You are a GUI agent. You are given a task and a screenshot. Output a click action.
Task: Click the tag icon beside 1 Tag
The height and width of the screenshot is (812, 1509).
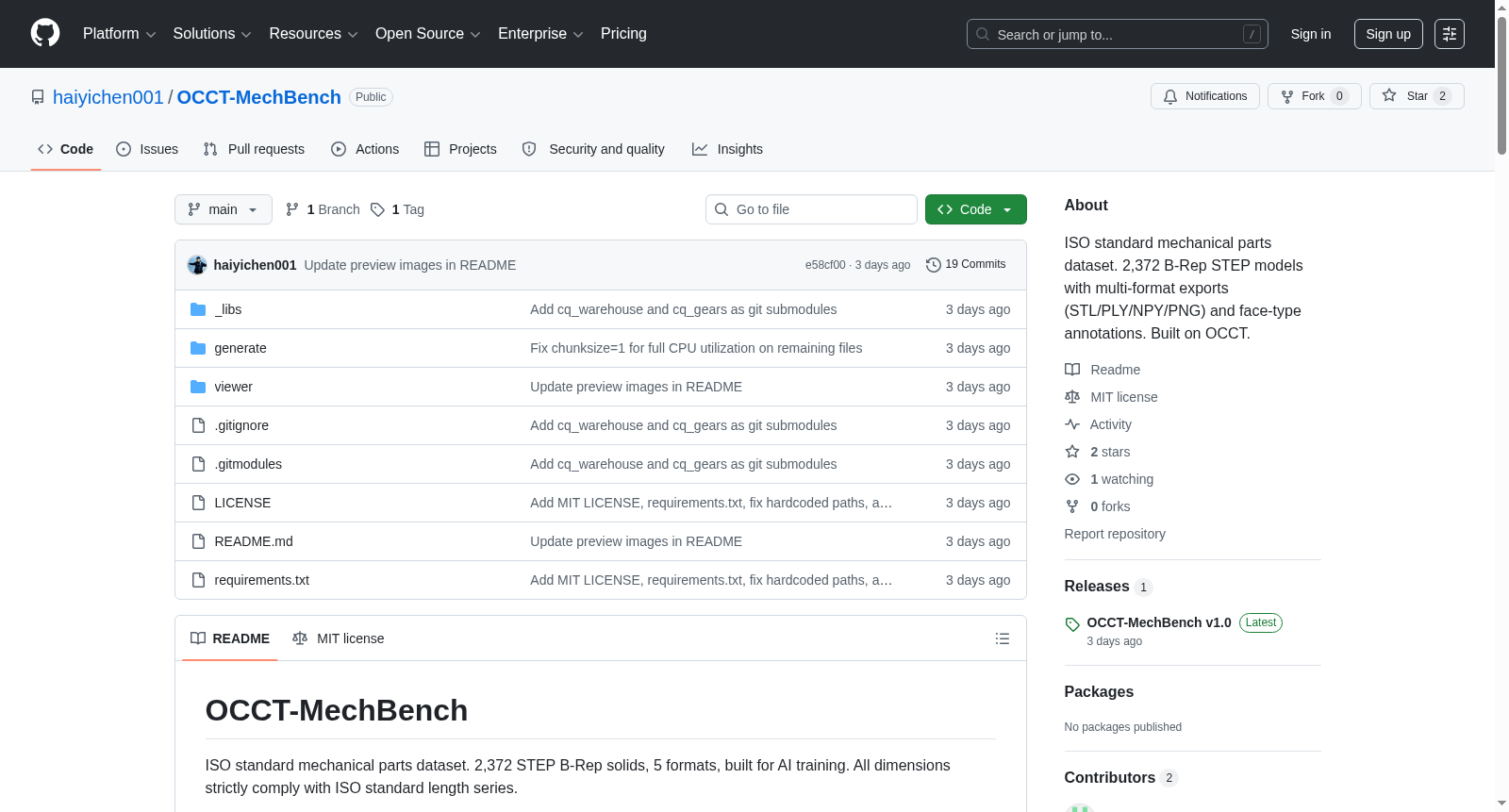point(377,209)
